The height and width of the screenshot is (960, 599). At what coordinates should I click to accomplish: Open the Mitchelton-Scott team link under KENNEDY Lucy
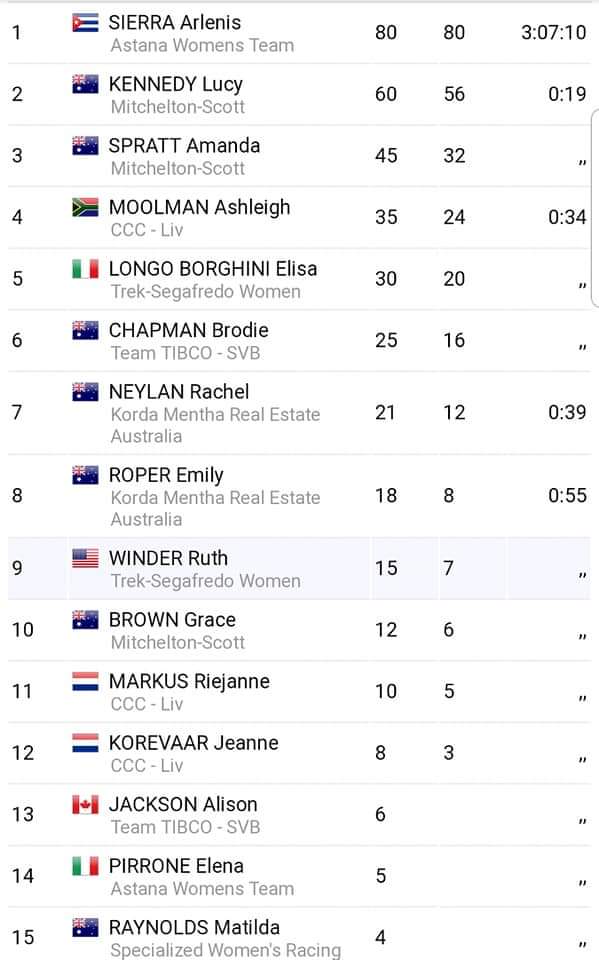click(178, 107)
